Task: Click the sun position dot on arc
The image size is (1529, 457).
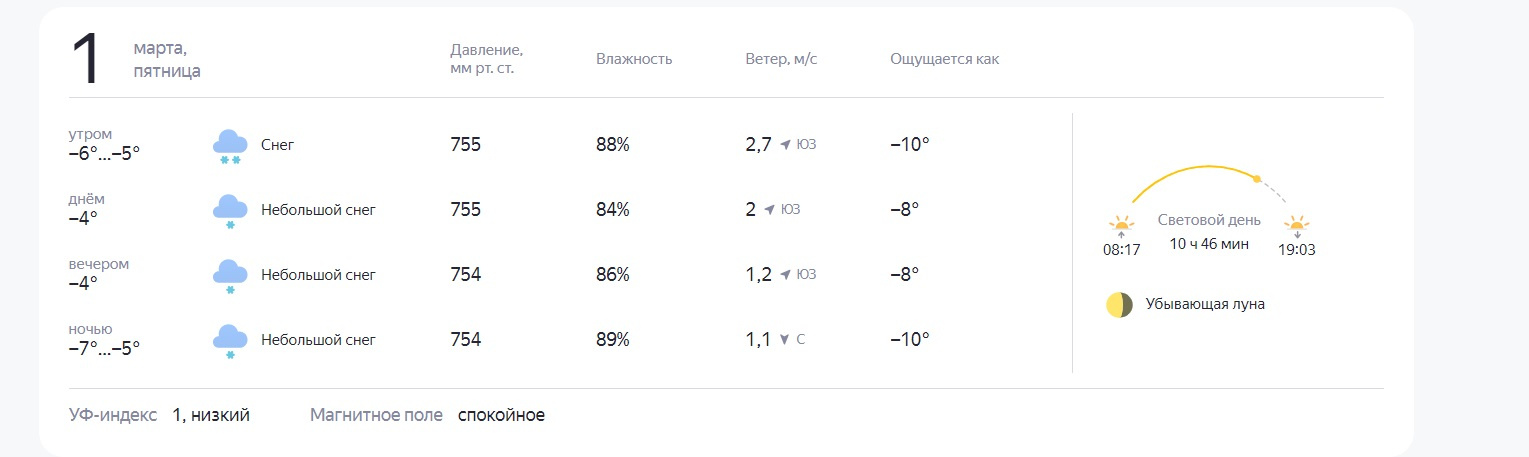Action: (x=1257, y=179)
